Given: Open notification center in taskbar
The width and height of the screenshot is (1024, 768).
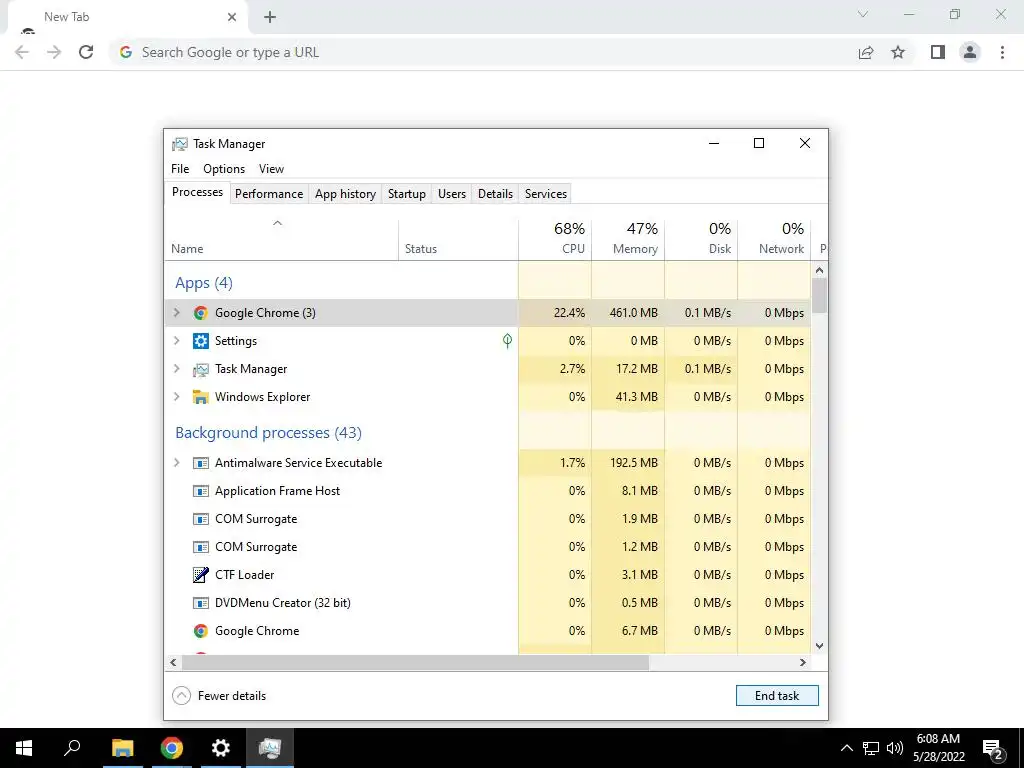Looking at the screenshot, I should 993,748.
